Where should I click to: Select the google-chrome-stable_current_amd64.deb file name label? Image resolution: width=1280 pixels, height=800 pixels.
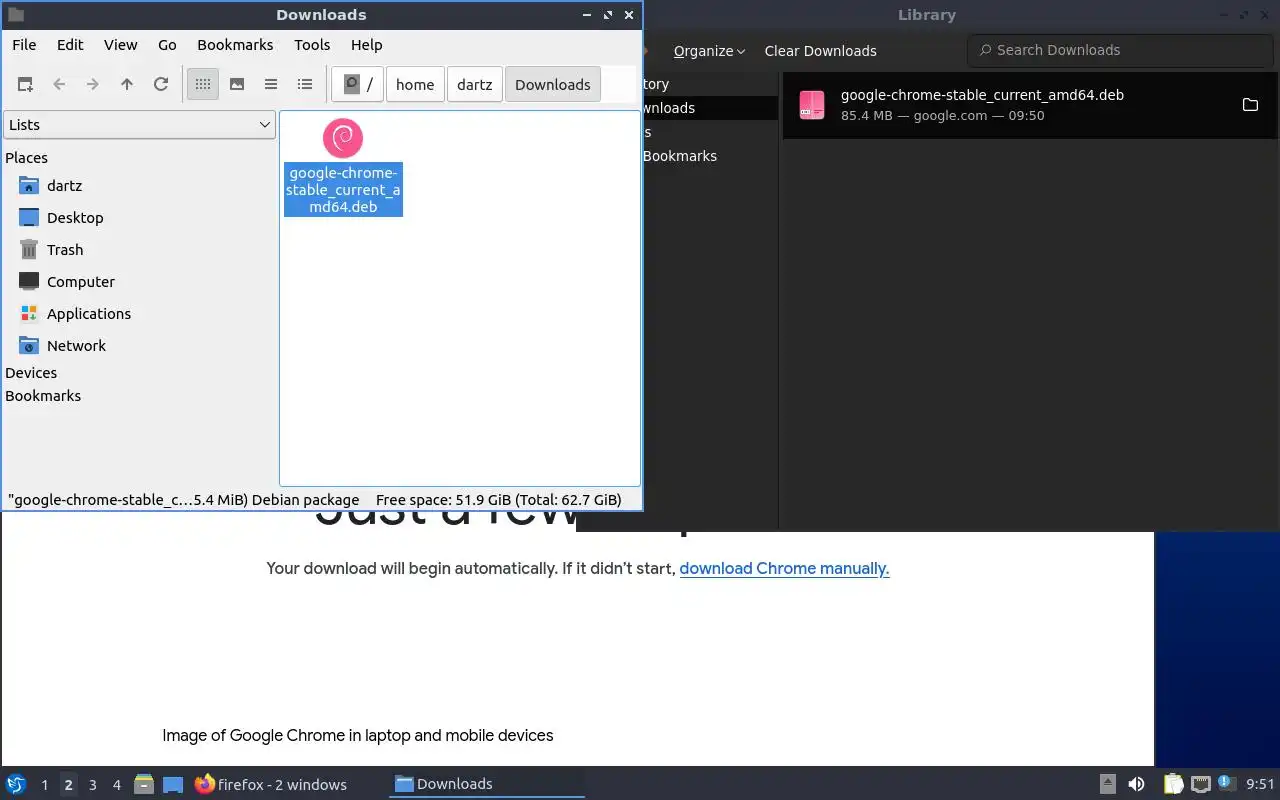click(x=343, y=190)
